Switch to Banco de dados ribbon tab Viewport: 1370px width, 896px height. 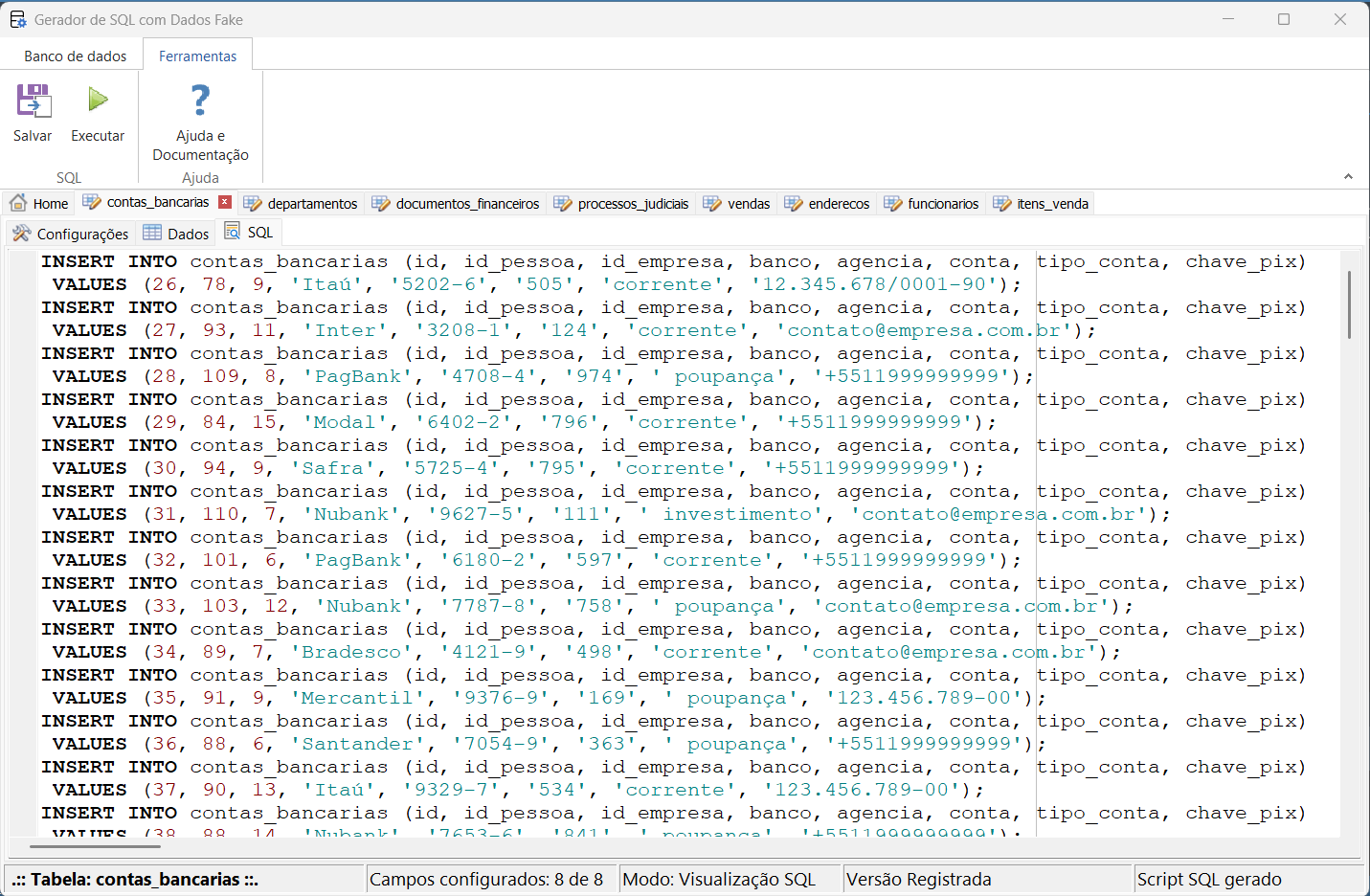(x=75, y=56)
